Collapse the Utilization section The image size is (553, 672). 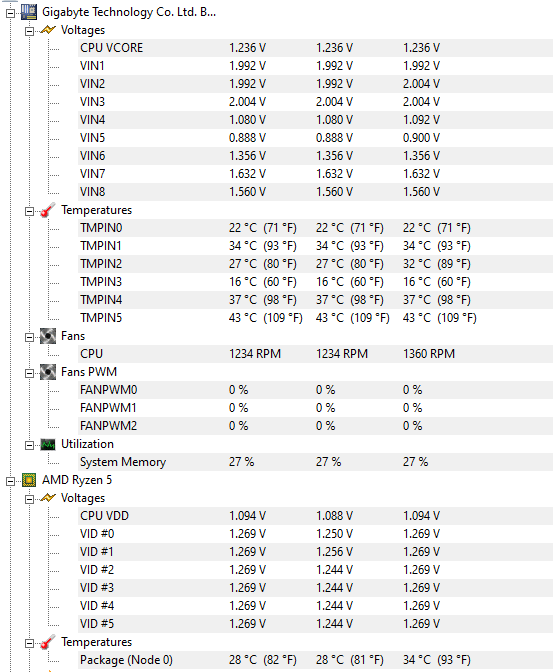pyautogui.click(x=29, y=445)
